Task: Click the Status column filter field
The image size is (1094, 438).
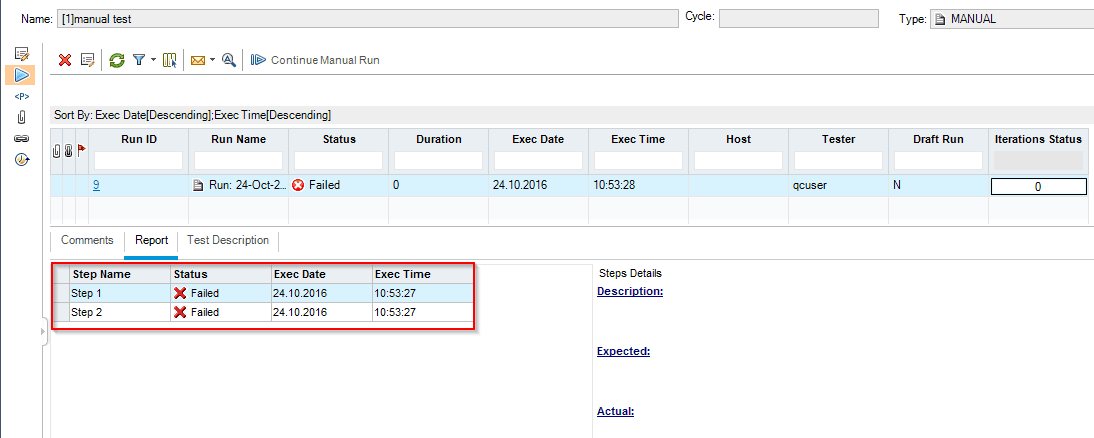Action: (x=339, y=160)
